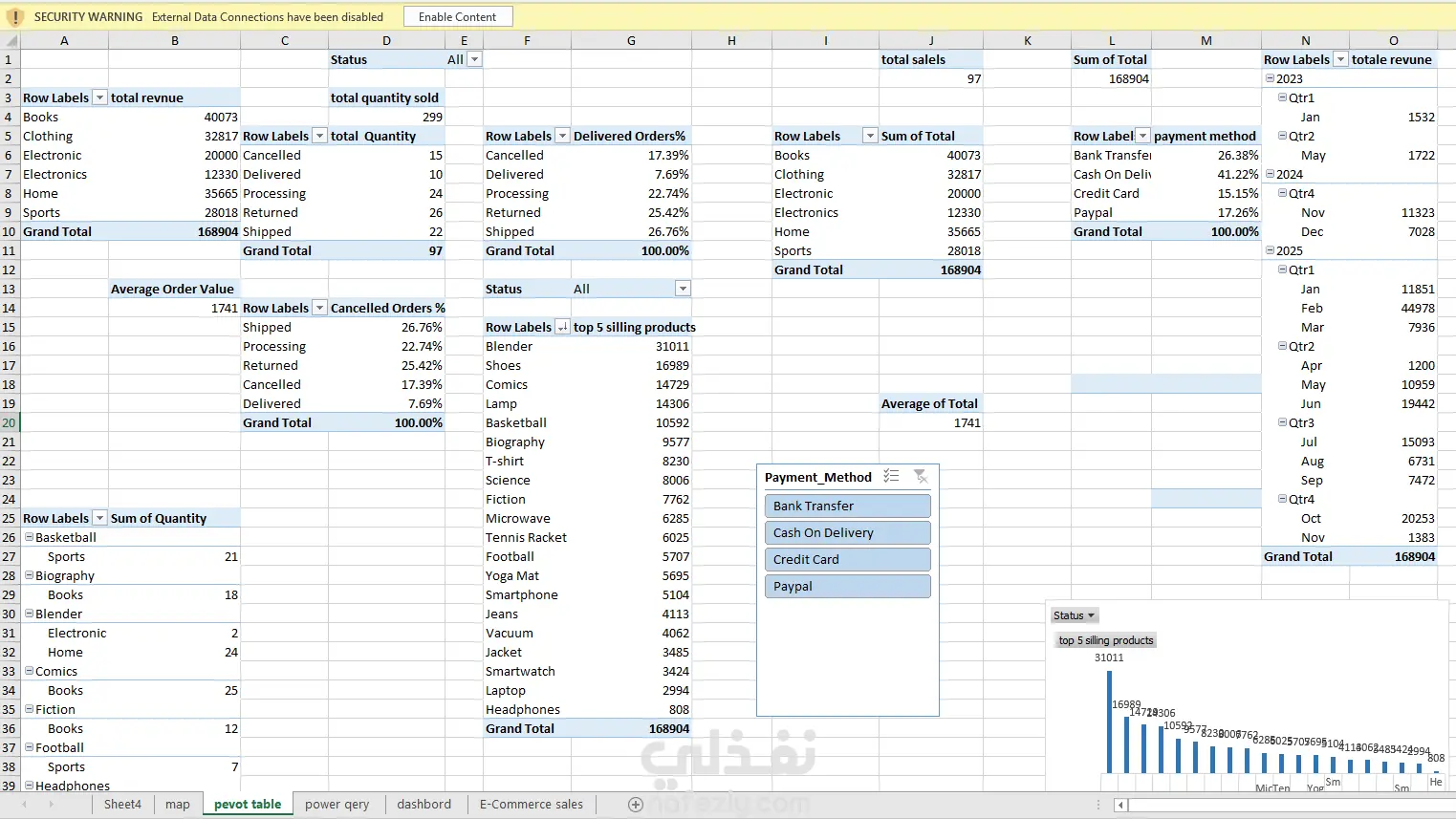Image resolution: width=1456 pixels, height=819 pixels.
Task: Collapse the 2025 year group
Action: point(1270,250)
